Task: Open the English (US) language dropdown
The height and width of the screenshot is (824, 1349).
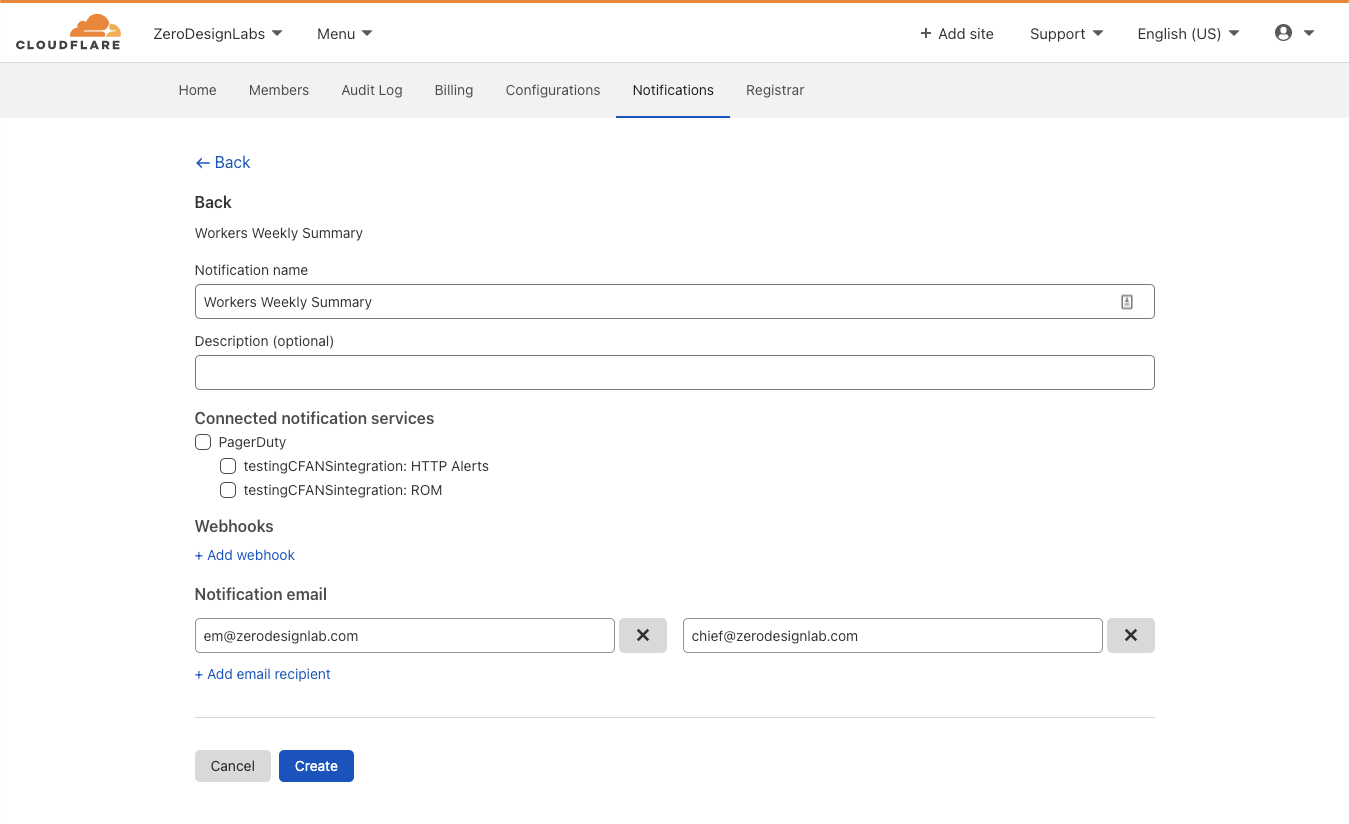Action: coord(1188,34)
